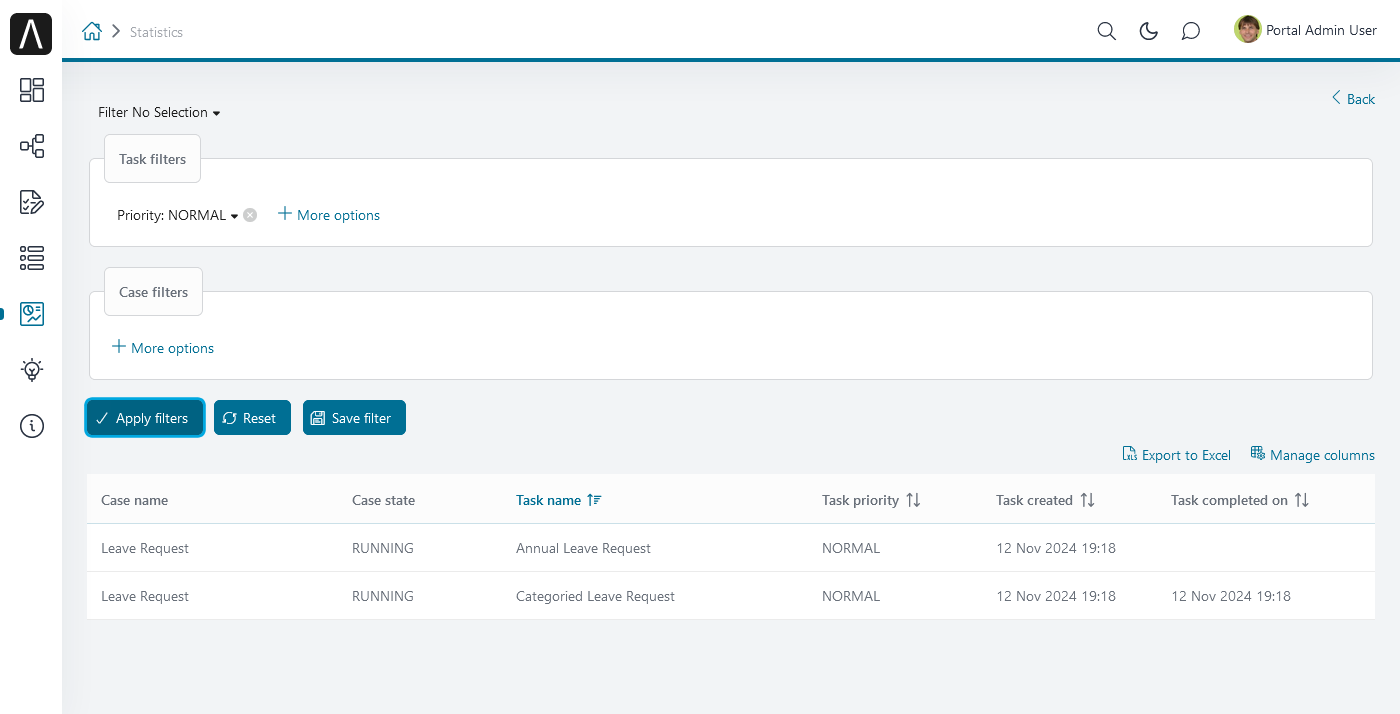Remove the Priority NORMAL filter

click(x=250, y=215)
